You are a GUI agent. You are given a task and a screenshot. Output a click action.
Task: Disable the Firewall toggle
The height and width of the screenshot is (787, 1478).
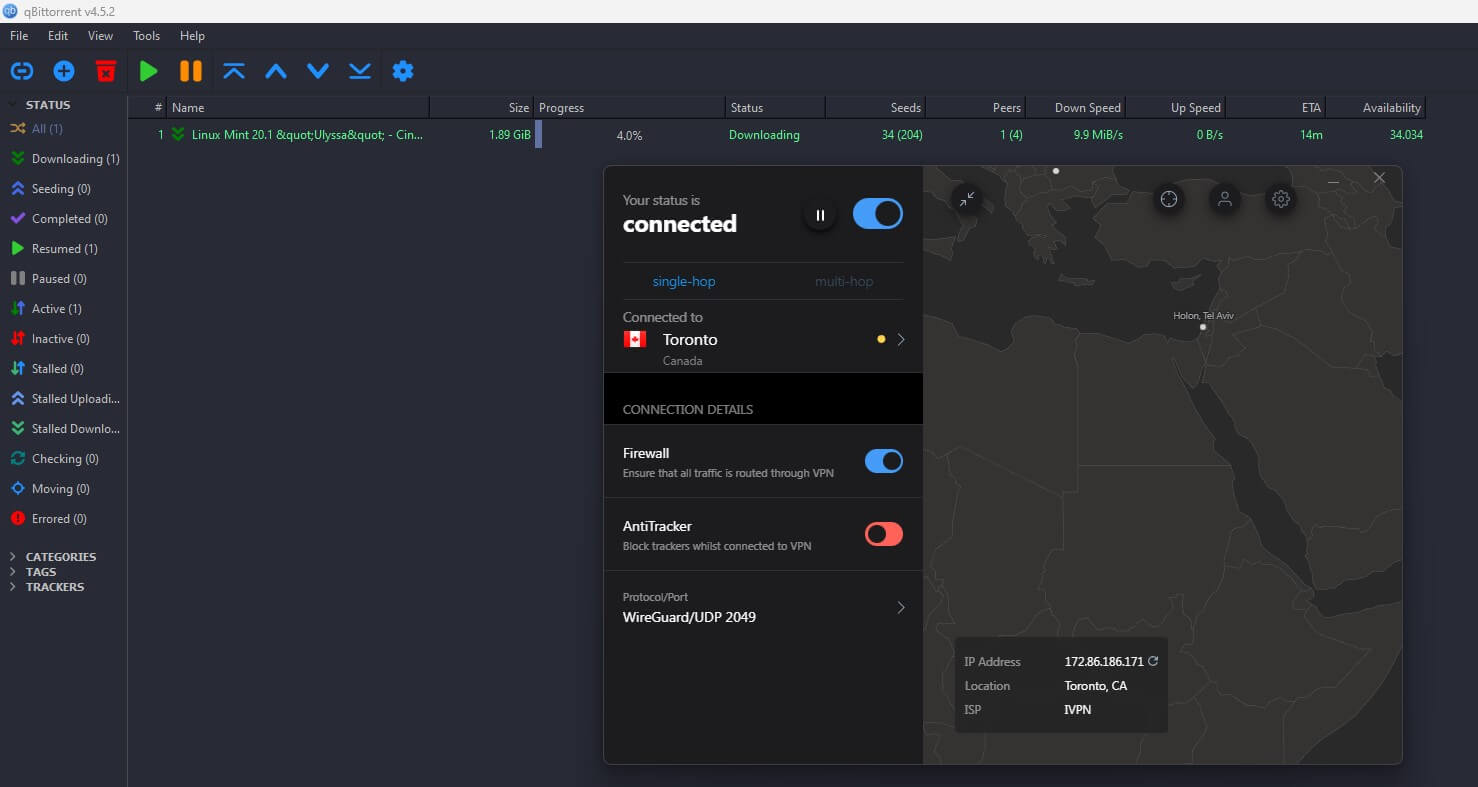point(884,461)
